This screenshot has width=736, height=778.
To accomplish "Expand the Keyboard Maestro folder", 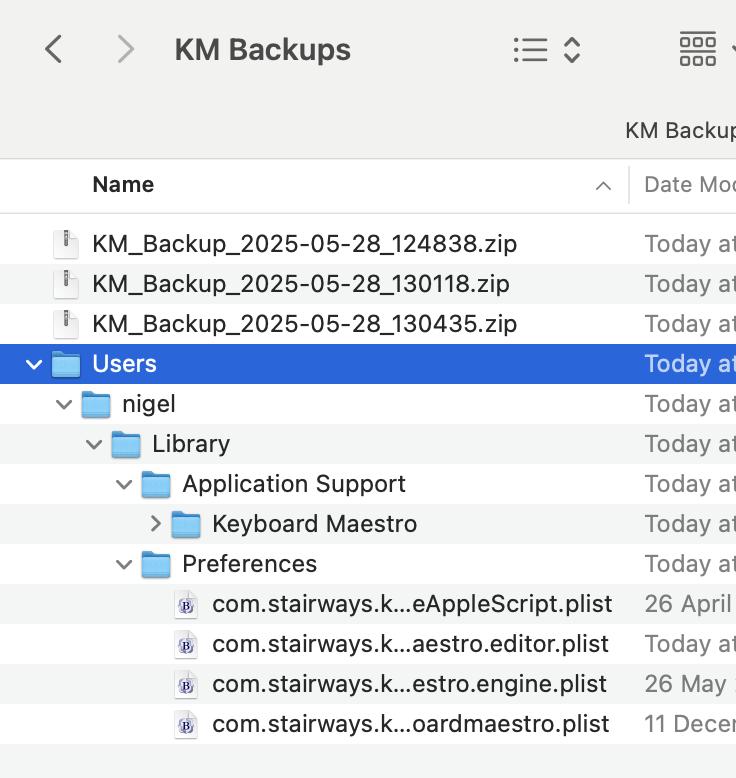I will click(x=155, y=524).
